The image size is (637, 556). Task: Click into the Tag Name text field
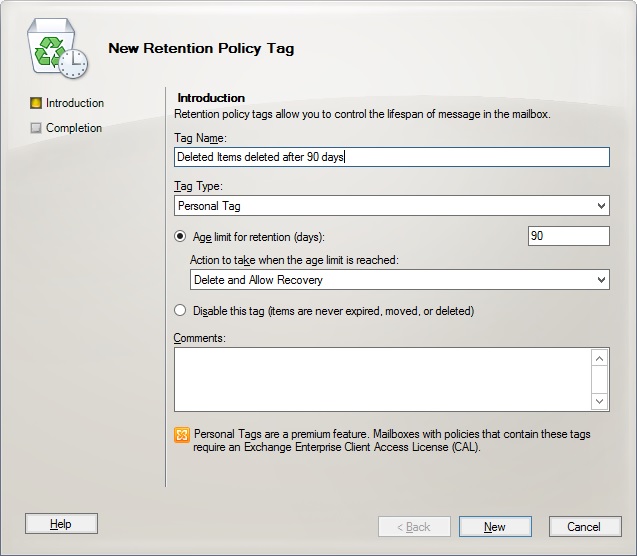point(392,157)
